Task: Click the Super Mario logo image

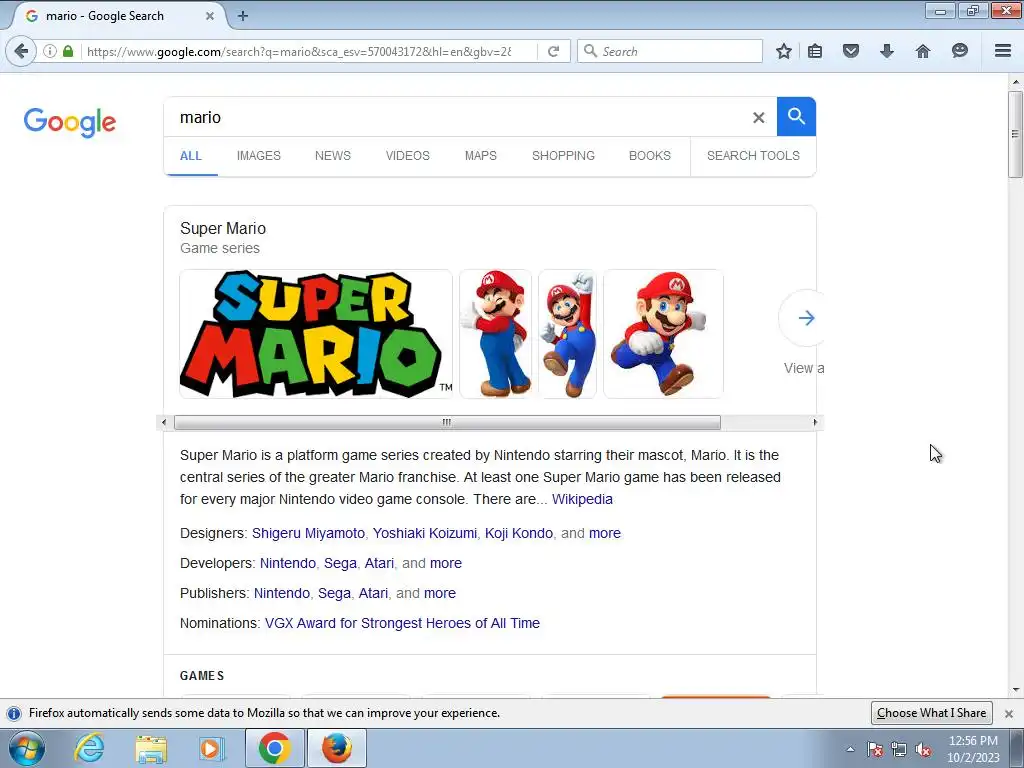Action: [x=316, y=334]
